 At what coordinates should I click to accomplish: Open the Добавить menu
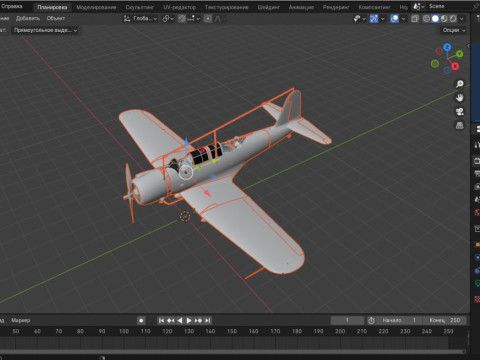click(28, 18)
